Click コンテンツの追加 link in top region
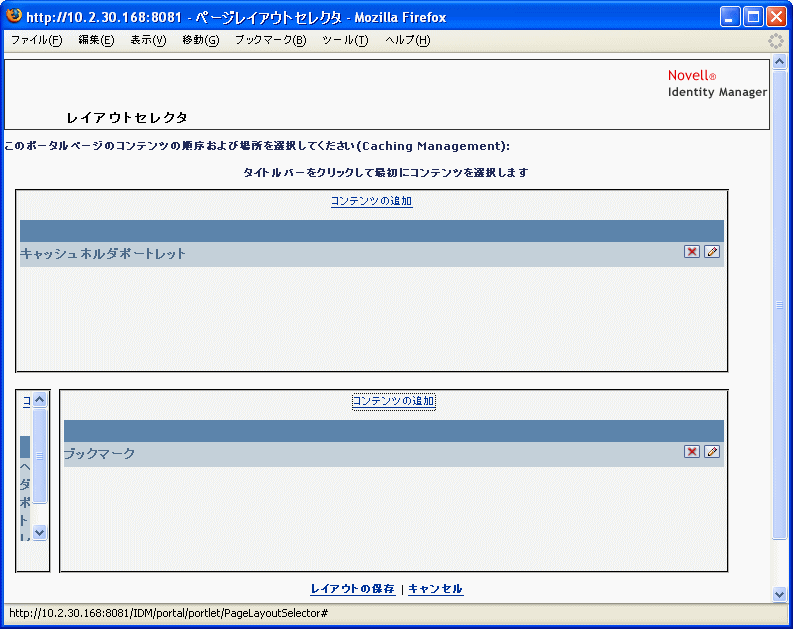Image resolution: width=793 pixels, height=629 pixels. coord(372,201)
